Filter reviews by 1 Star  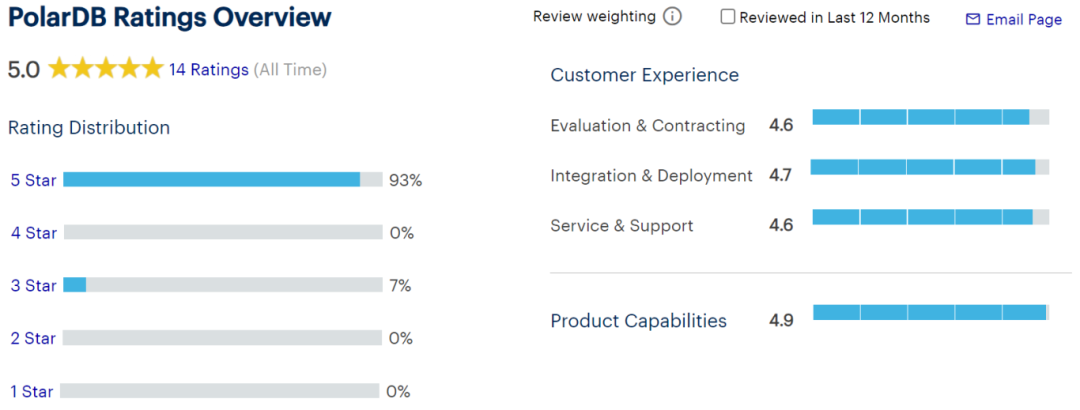tap(33, 391)
